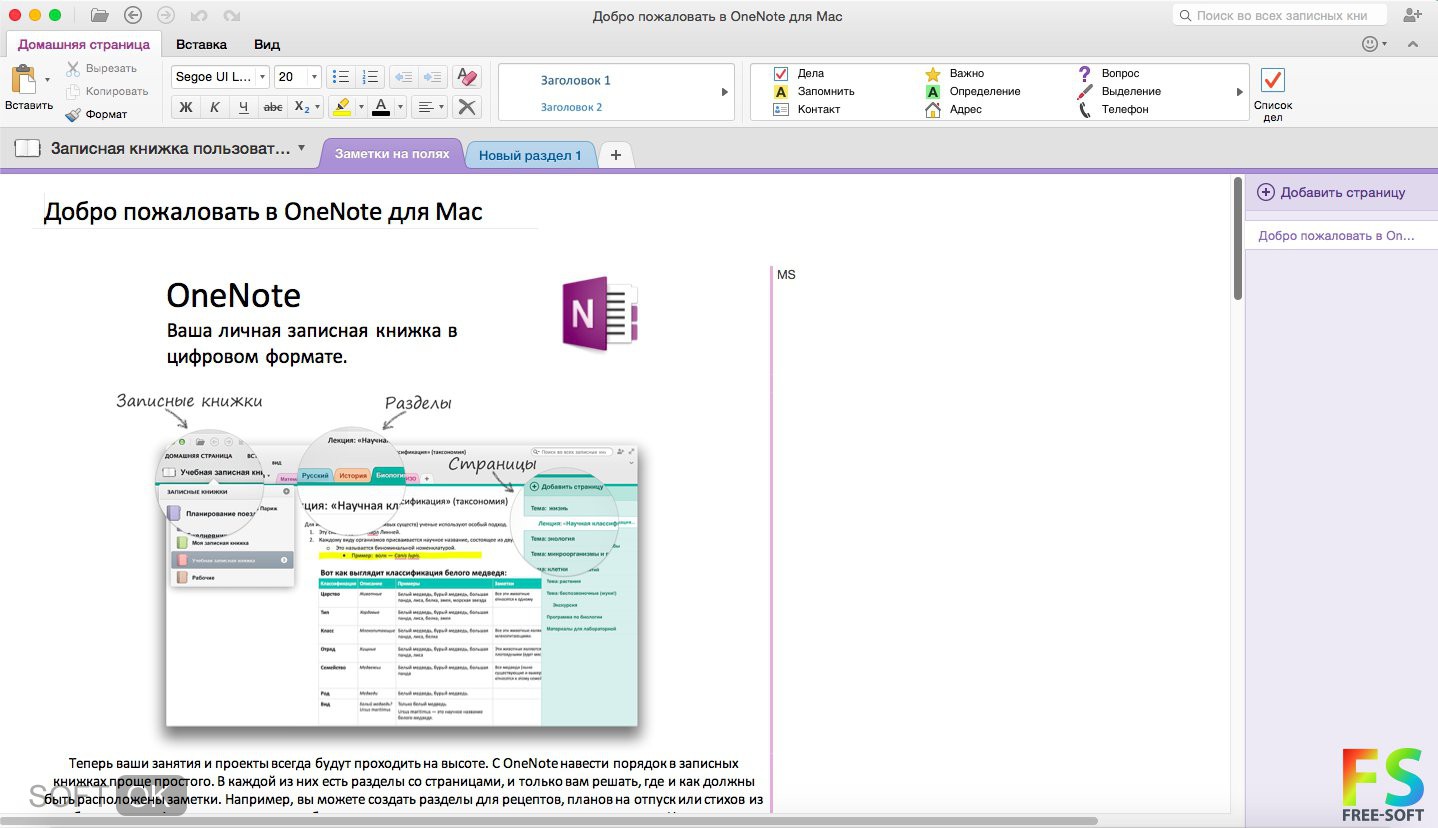Apply the Важно star tag
1438x828 pixels.
click(954, 73)
